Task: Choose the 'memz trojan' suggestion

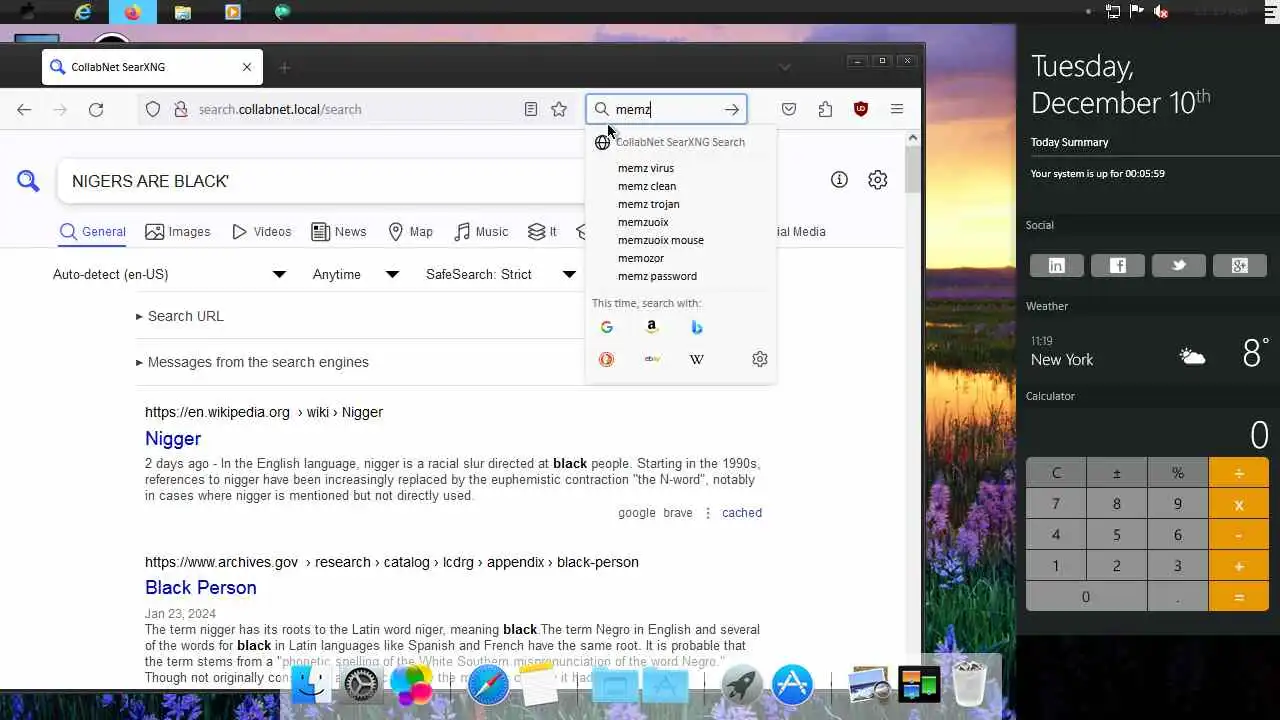Action: click(649, 204)
